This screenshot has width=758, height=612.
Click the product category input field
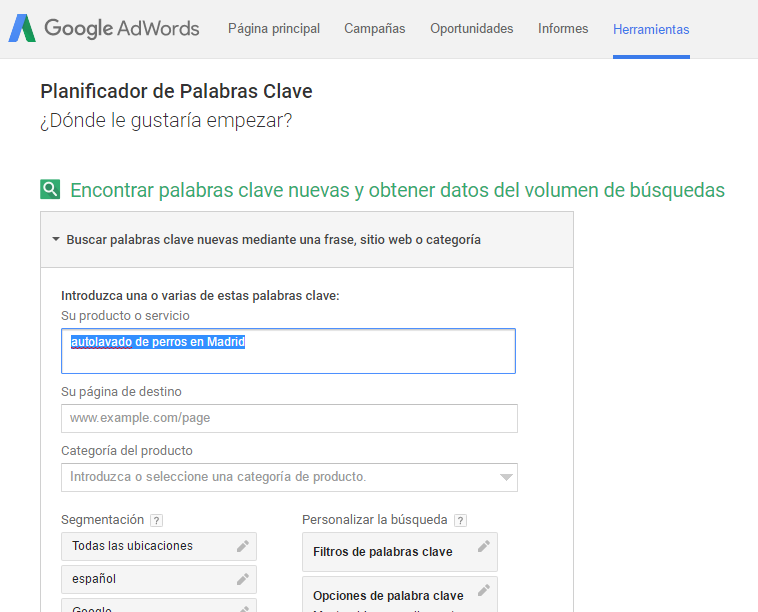[x=289, y=478]
